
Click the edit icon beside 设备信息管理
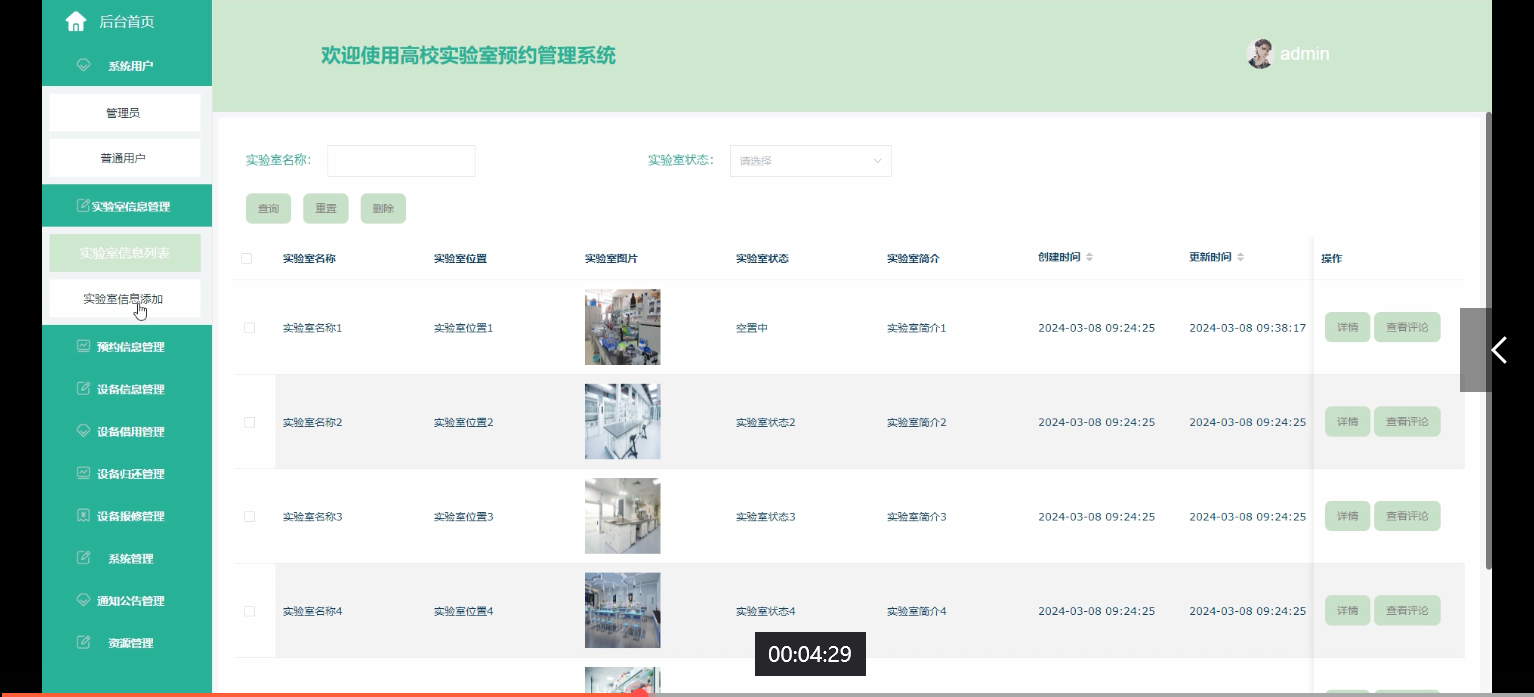coord(84,388)
